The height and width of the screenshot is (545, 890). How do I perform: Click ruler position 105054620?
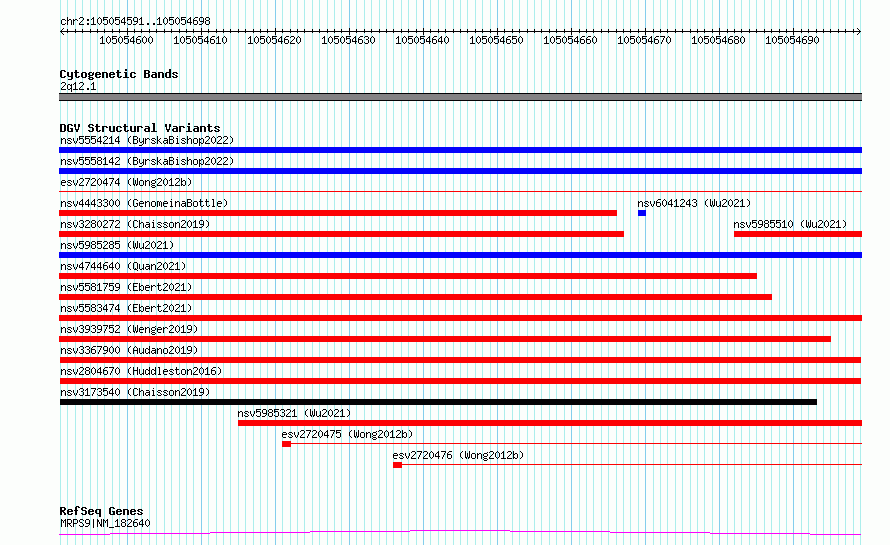coord(274,40)
